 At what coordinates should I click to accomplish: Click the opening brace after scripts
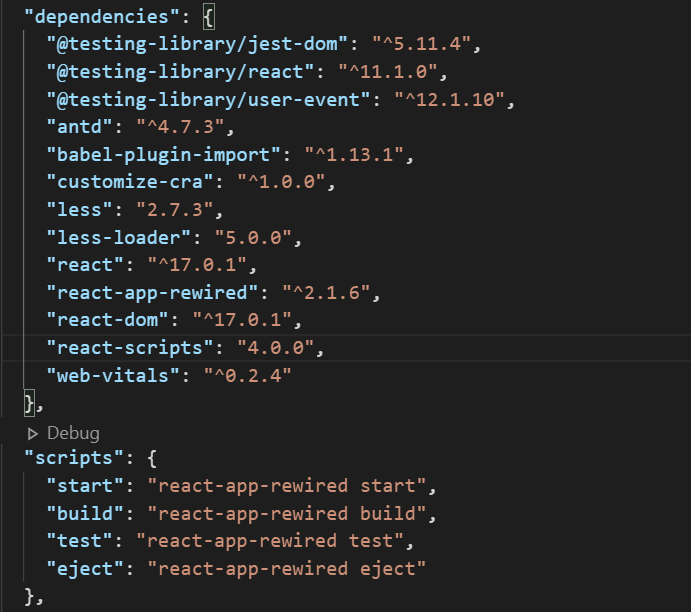pyautogui.click(x=152, y=459)
